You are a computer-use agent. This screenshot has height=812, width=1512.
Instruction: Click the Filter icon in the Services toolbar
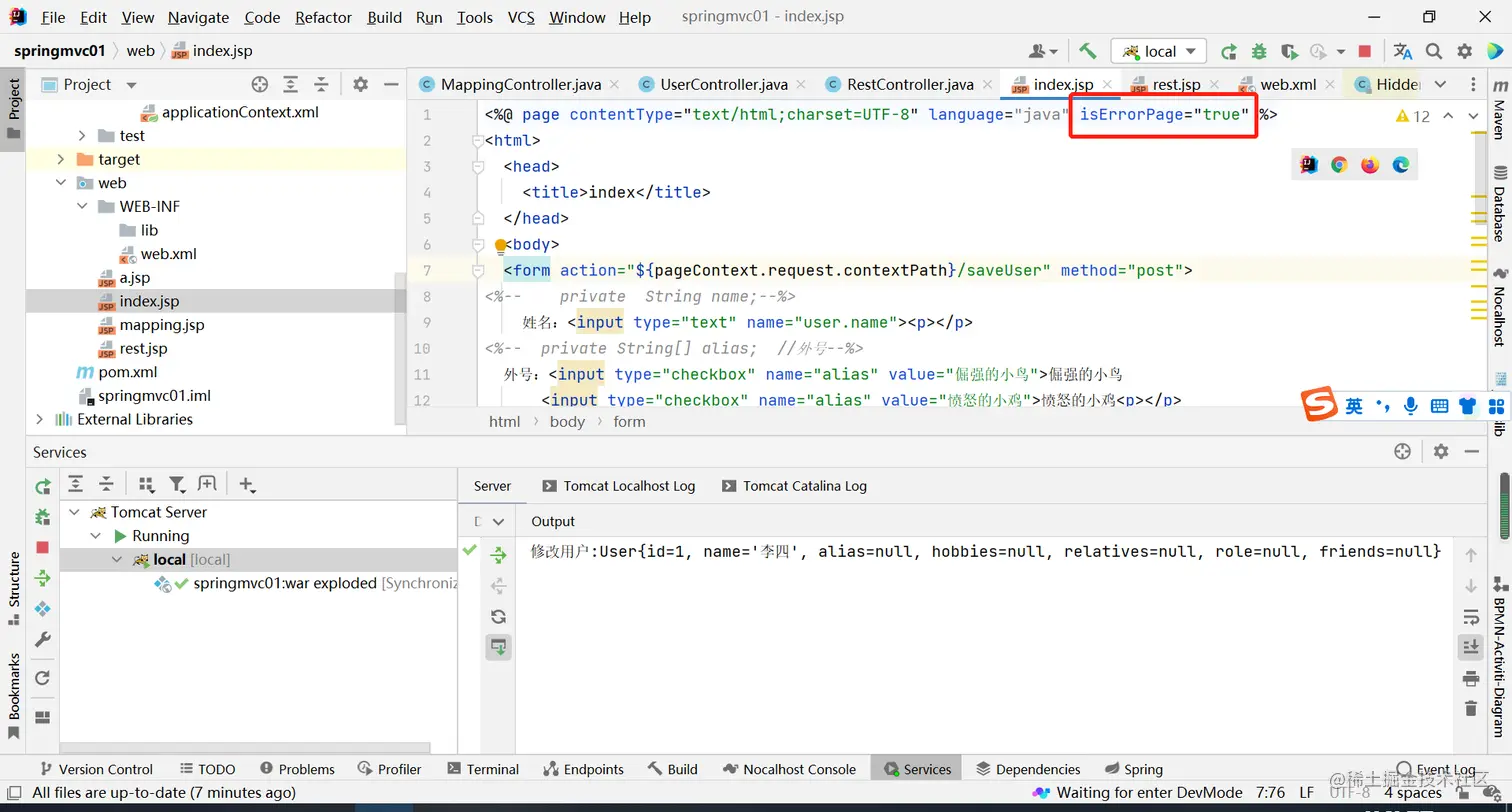point(177,485)
